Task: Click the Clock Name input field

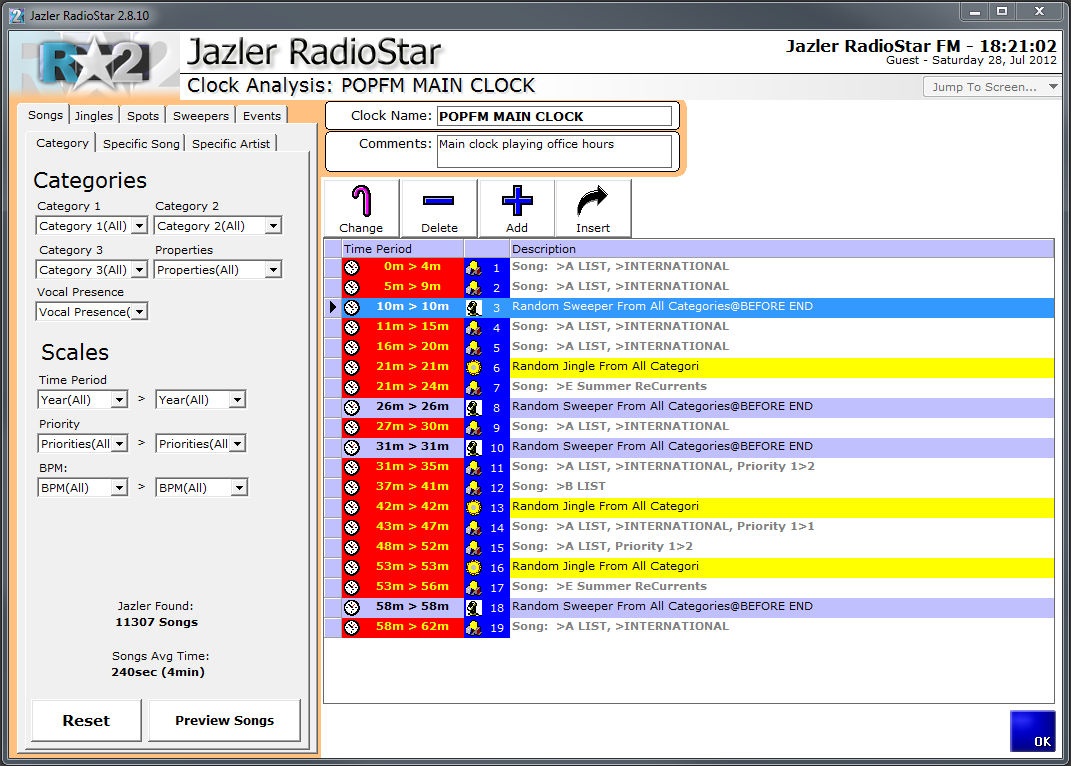Action: pyautogui.click(x=554, y=116)
